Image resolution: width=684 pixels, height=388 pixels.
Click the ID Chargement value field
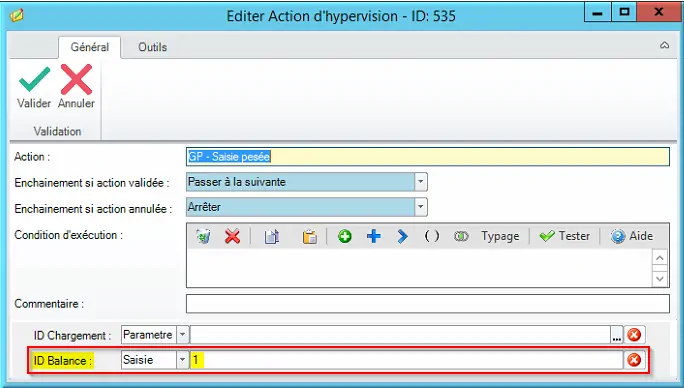pos(400,335)
